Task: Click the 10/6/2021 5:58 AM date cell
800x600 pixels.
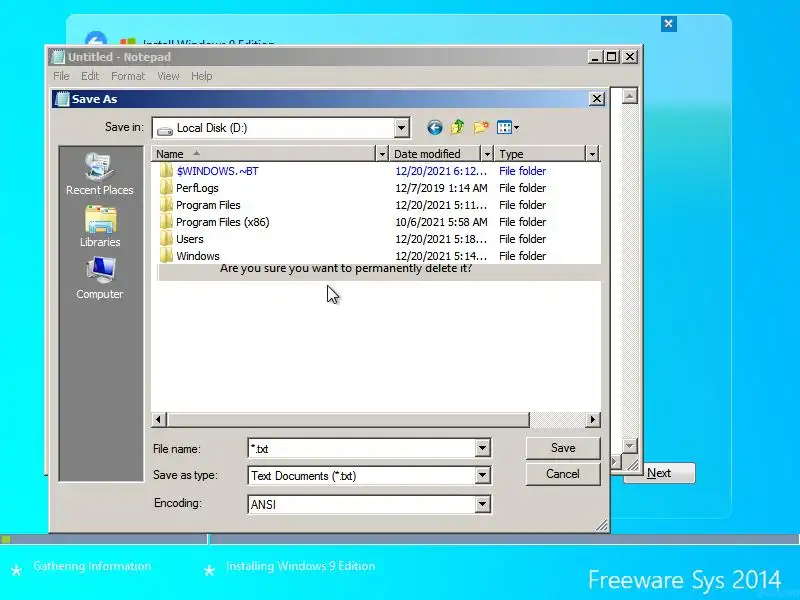Action: click(x=441, y=222)
